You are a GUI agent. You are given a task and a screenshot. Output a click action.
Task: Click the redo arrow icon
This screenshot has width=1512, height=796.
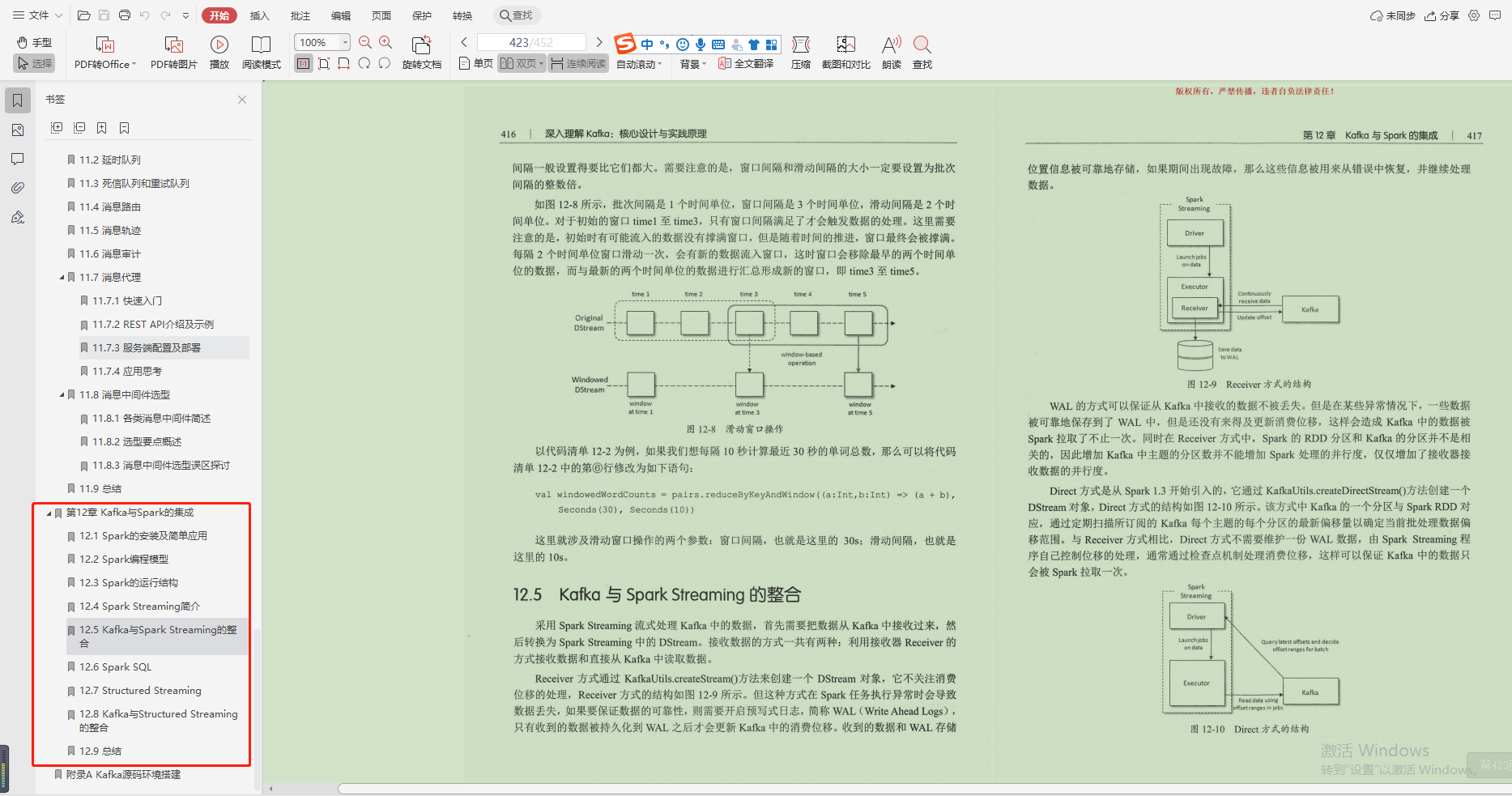click(x=165, y=15)
